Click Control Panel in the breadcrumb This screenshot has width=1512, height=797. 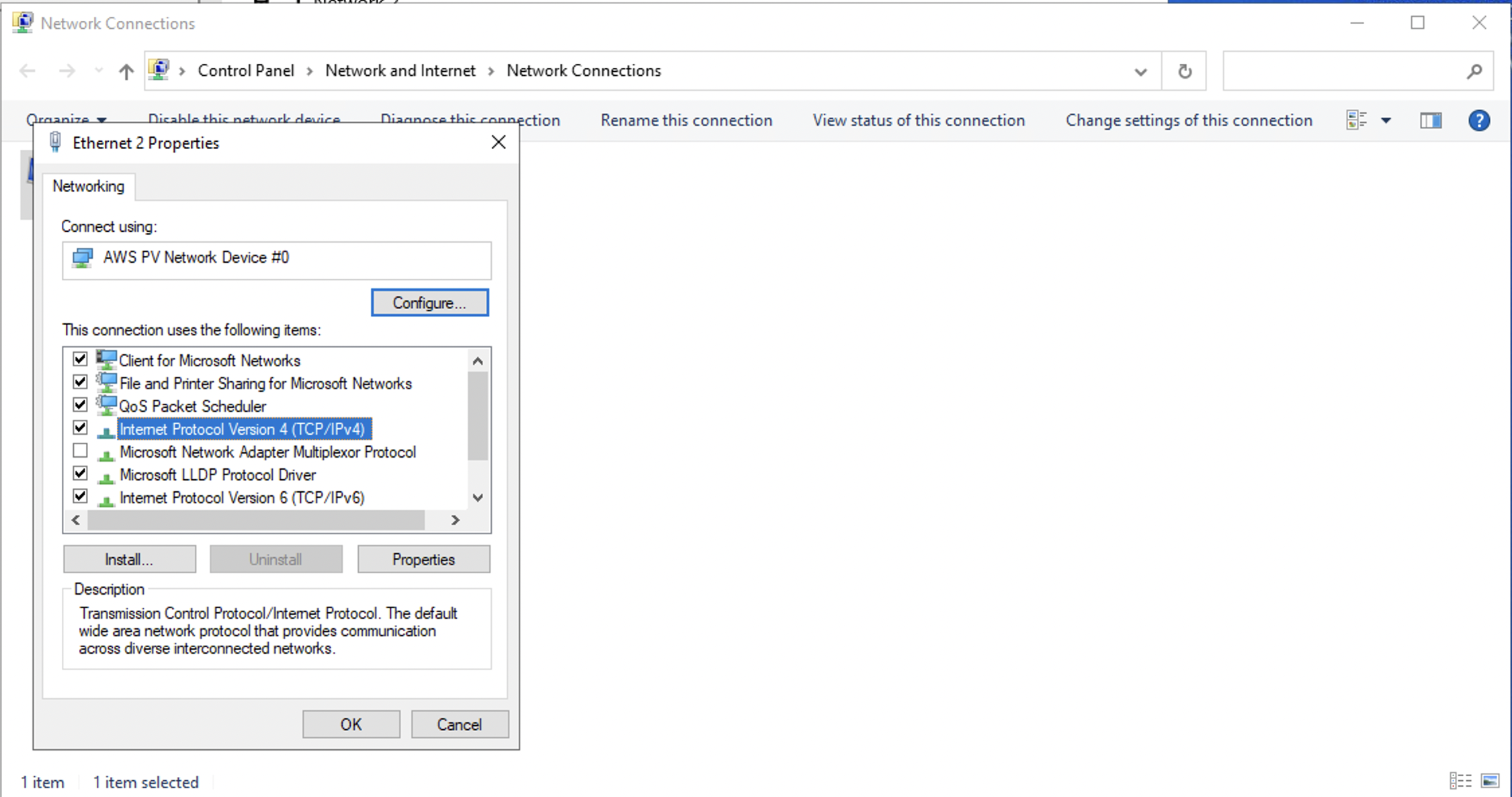coord(246,71)
